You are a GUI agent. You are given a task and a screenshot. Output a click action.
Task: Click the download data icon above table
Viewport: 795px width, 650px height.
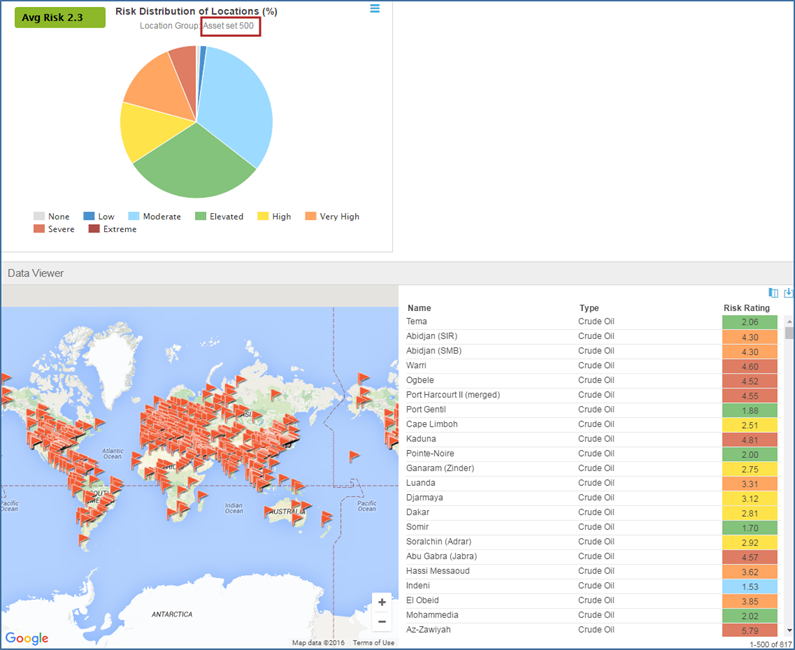[x=788, y=293]
